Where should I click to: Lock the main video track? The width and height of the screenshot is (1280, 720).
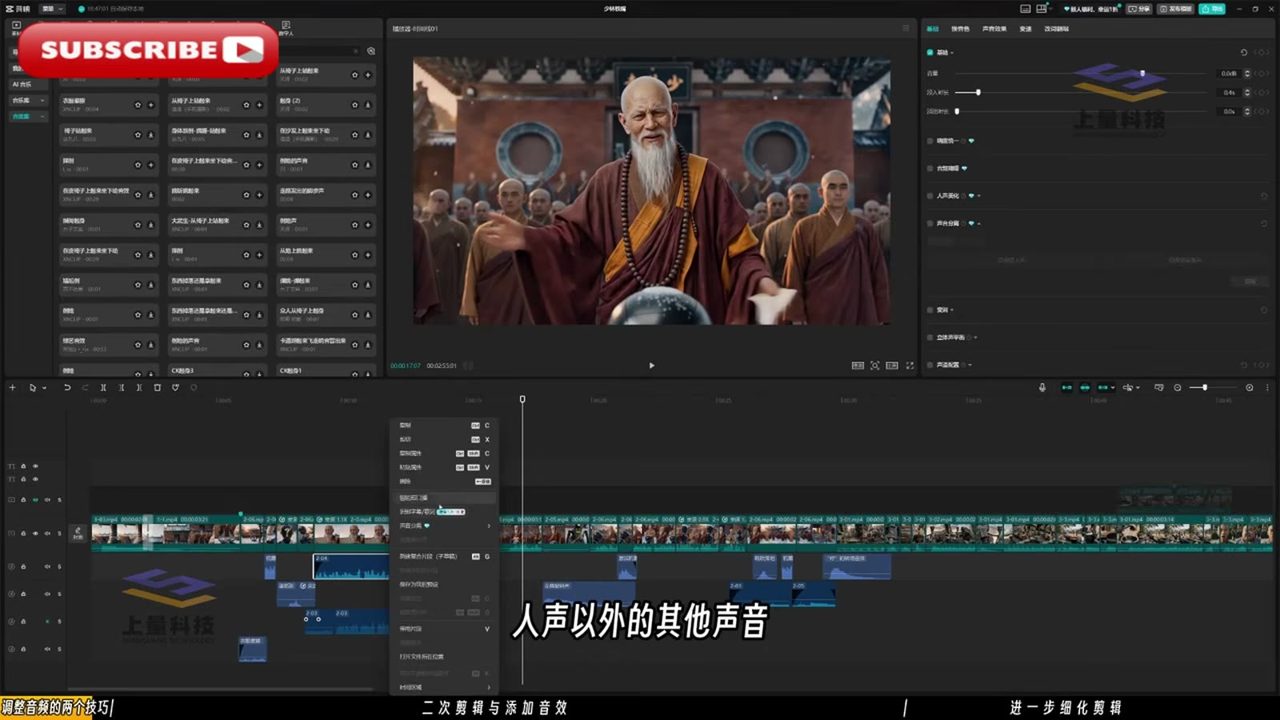click(x=24, y=533)
